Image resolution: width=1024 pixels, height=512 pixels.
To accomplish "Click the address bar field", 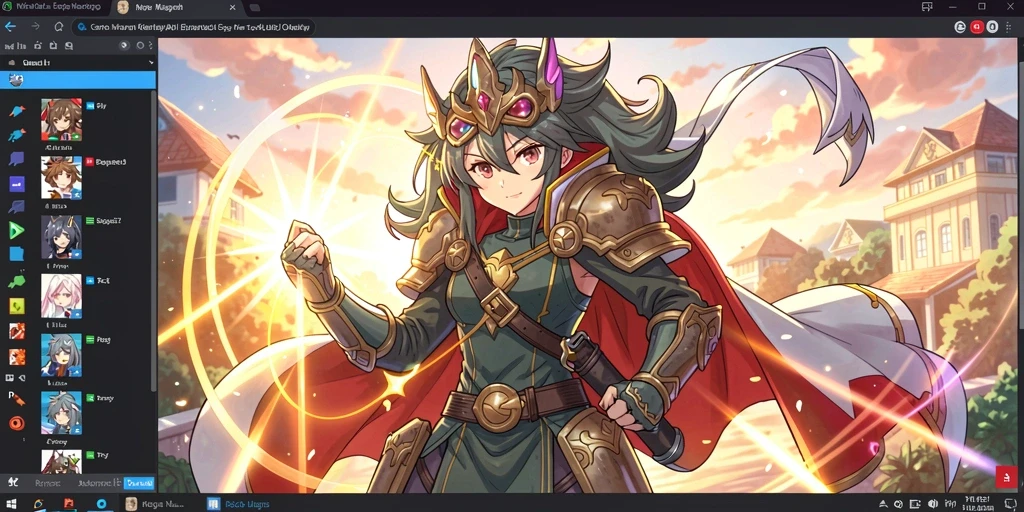I will point(193,27).
